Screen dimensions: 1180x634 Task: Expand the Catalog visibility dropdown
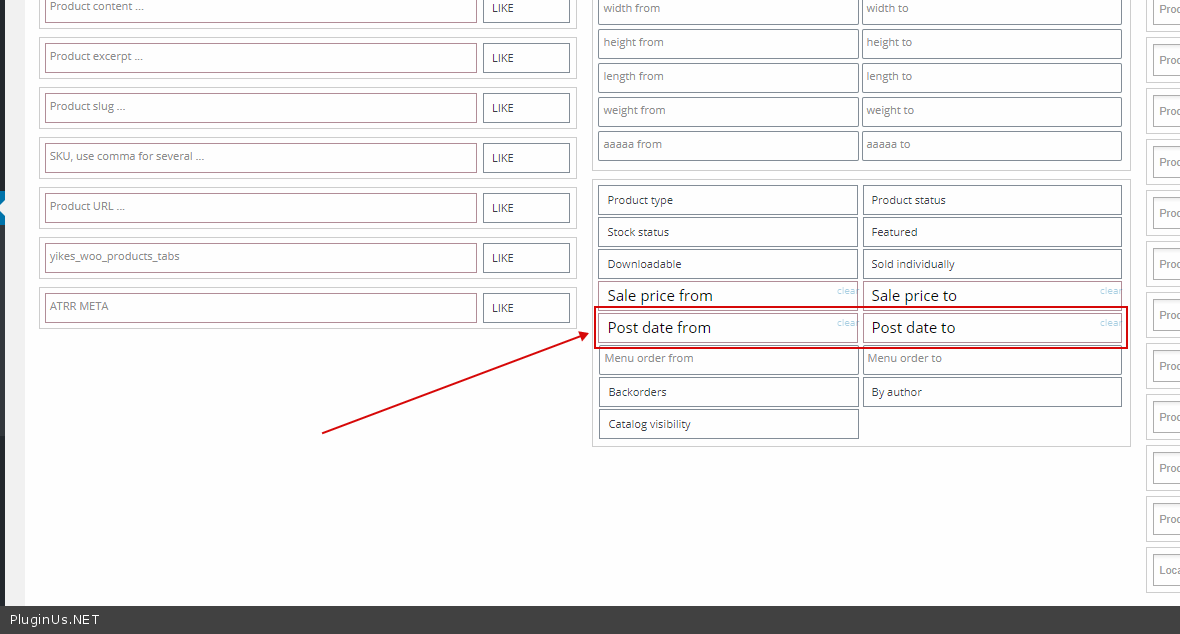pos(727,424)
